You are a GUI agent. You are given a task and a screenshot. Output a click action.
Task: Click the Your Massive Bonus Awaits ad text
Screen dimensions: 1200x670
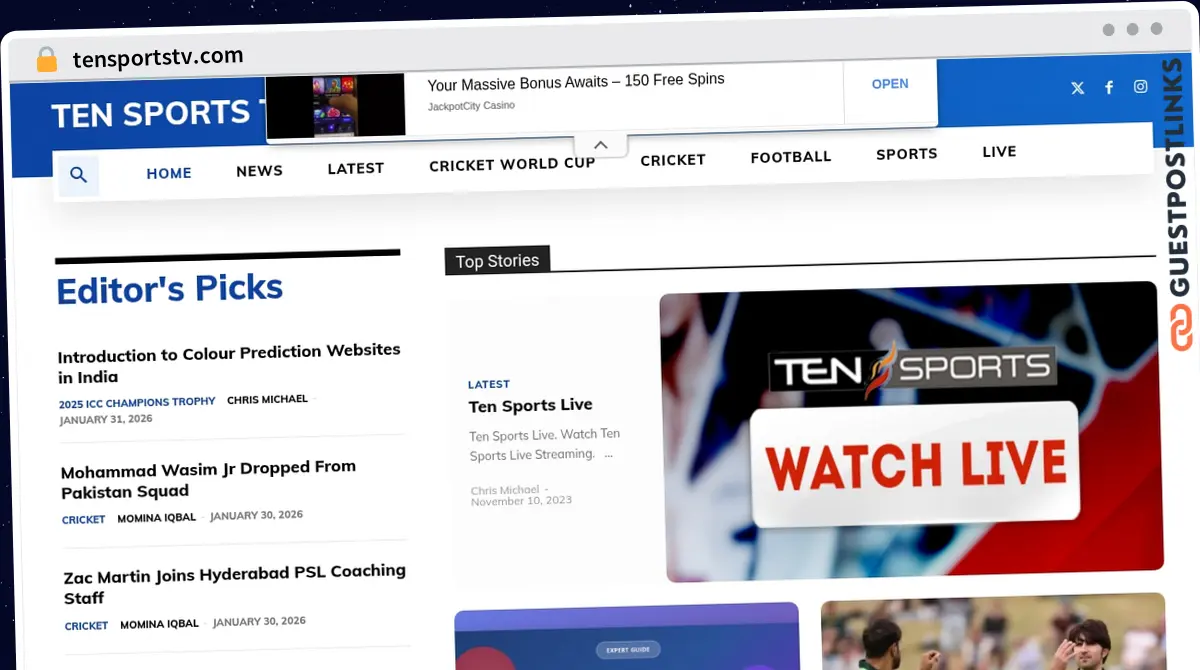tap(576, 81)
